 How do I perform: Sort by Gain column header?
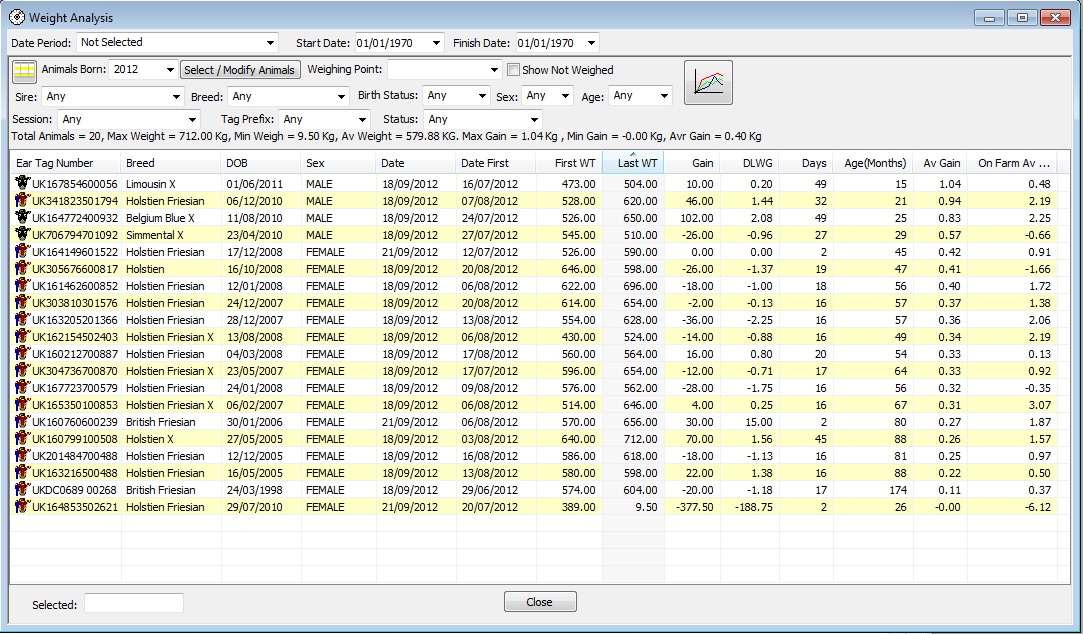692,163
